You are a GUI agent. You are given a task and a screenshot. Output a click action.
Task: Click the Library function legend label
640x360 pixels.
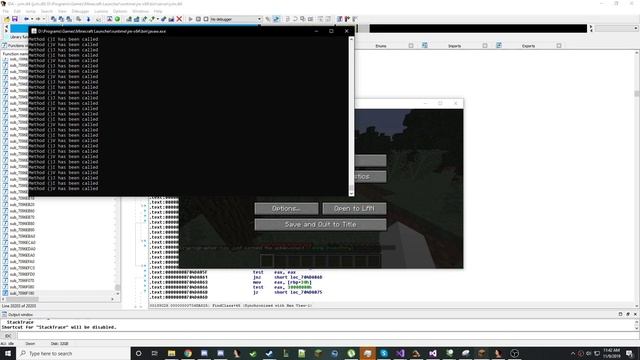18,37
